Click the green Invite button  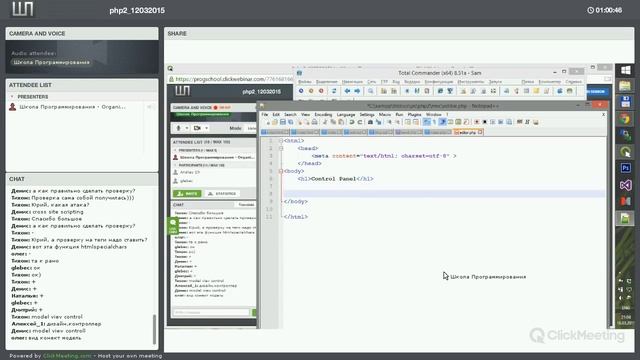pos(187,193)
